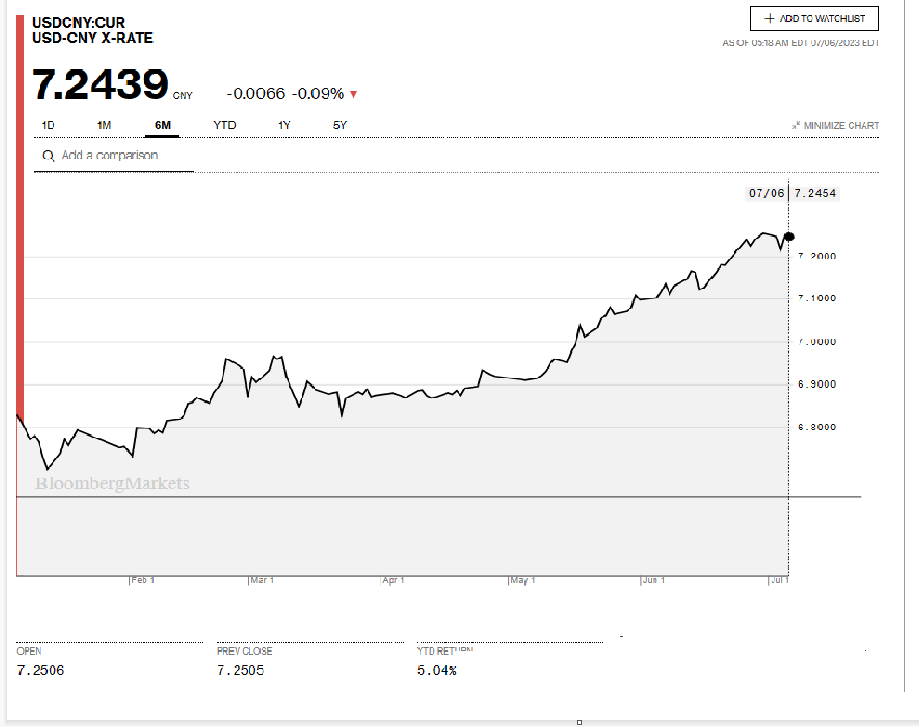Click the plus icon on Add to Watchlist
The image size is (919, 727).
pos(769,19)
